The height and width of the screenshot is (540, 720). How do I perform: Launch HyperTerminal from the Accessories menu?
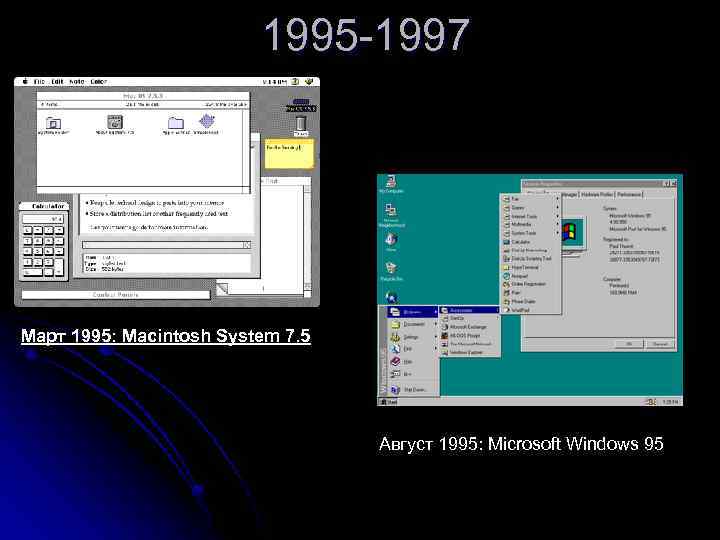(x=530, y=267)
